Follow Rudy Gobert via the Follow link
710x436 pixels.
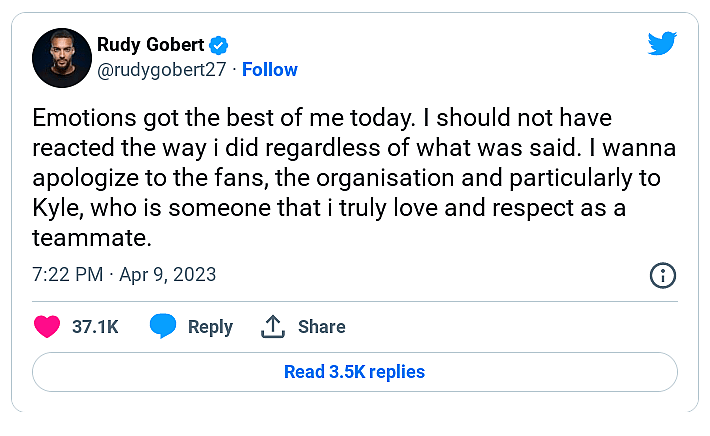(x=270, y=70)
